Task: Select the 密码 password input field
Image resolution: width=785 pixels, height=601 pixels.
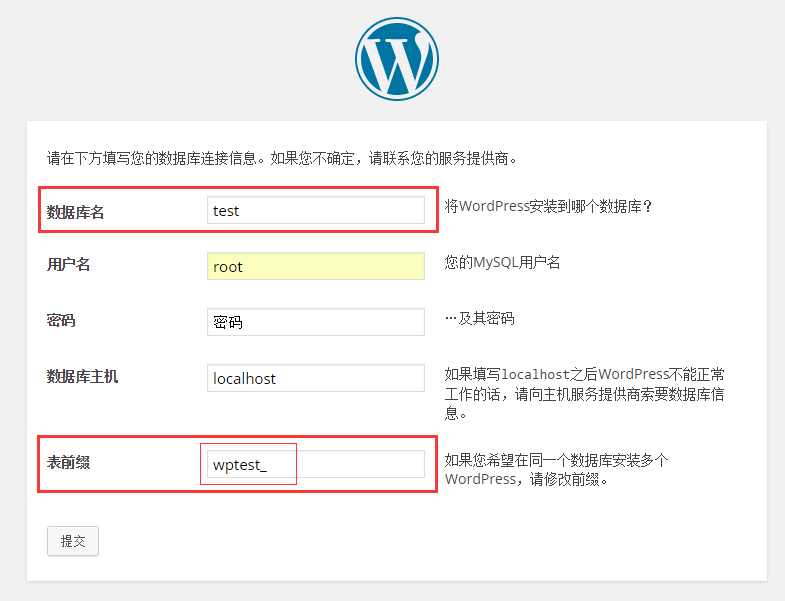Action: (x=316, y=322)
